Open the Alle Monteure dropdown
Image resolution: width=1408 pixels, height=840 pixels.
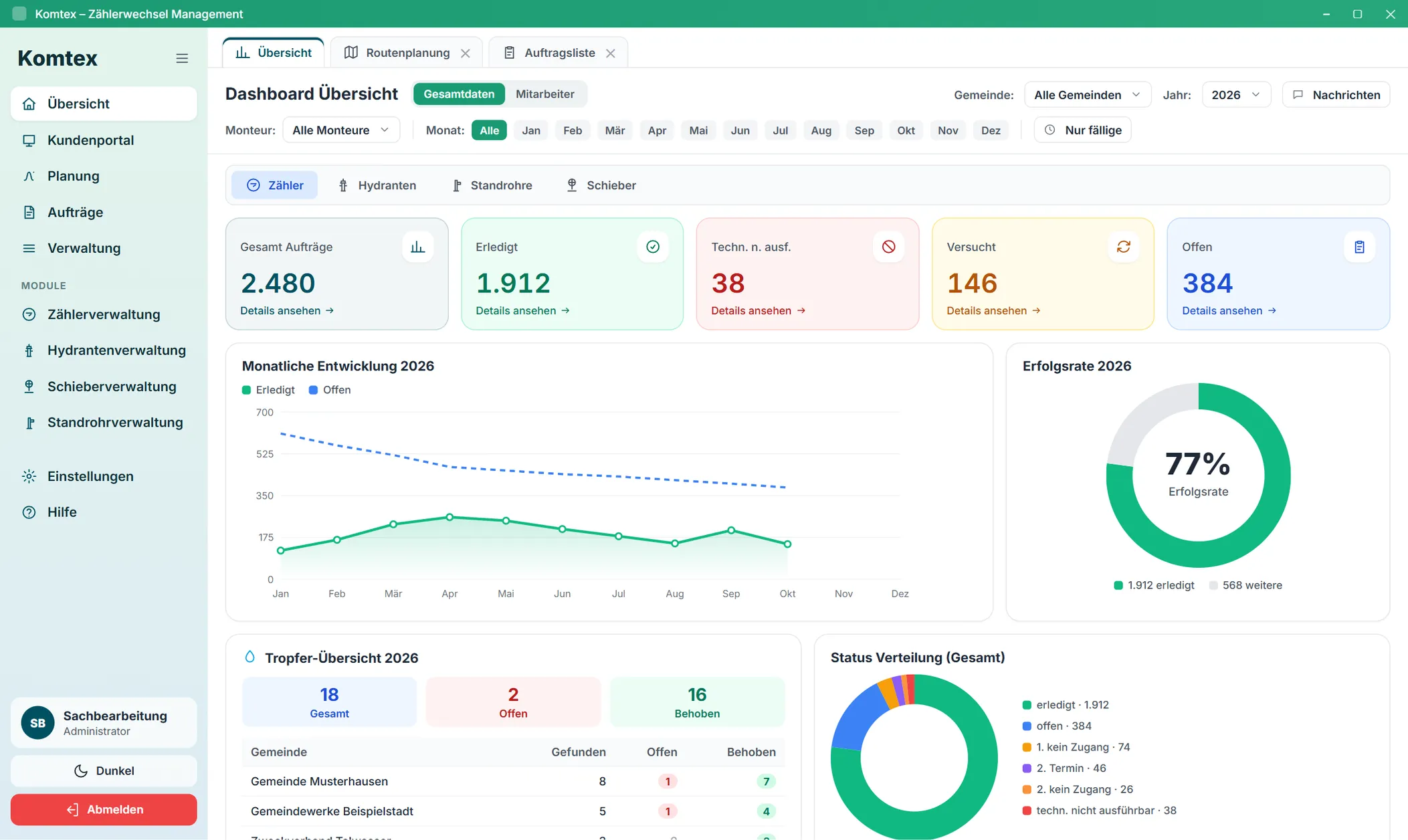(341, 130)
